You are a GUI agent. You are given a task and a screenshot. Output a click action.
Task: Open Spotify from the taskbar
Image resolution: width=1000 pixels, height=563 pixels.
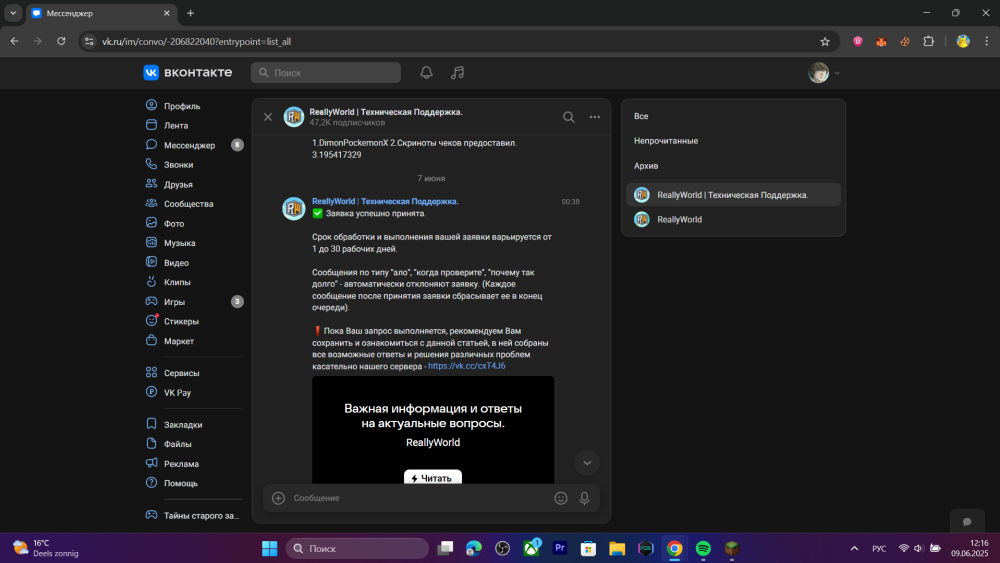[703, 548]
